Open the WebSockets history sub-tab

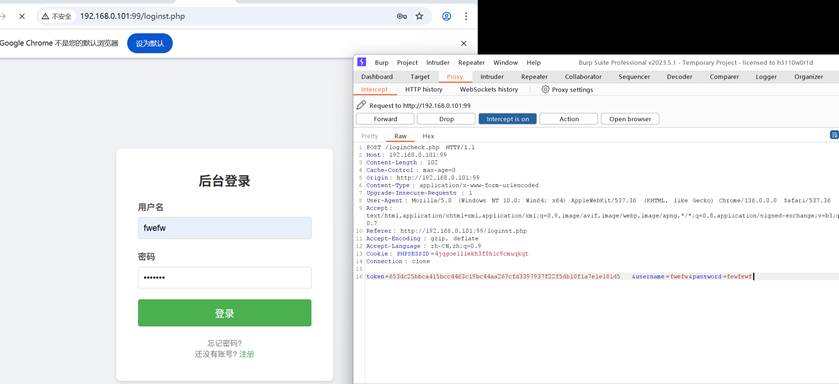click(489, 89)
